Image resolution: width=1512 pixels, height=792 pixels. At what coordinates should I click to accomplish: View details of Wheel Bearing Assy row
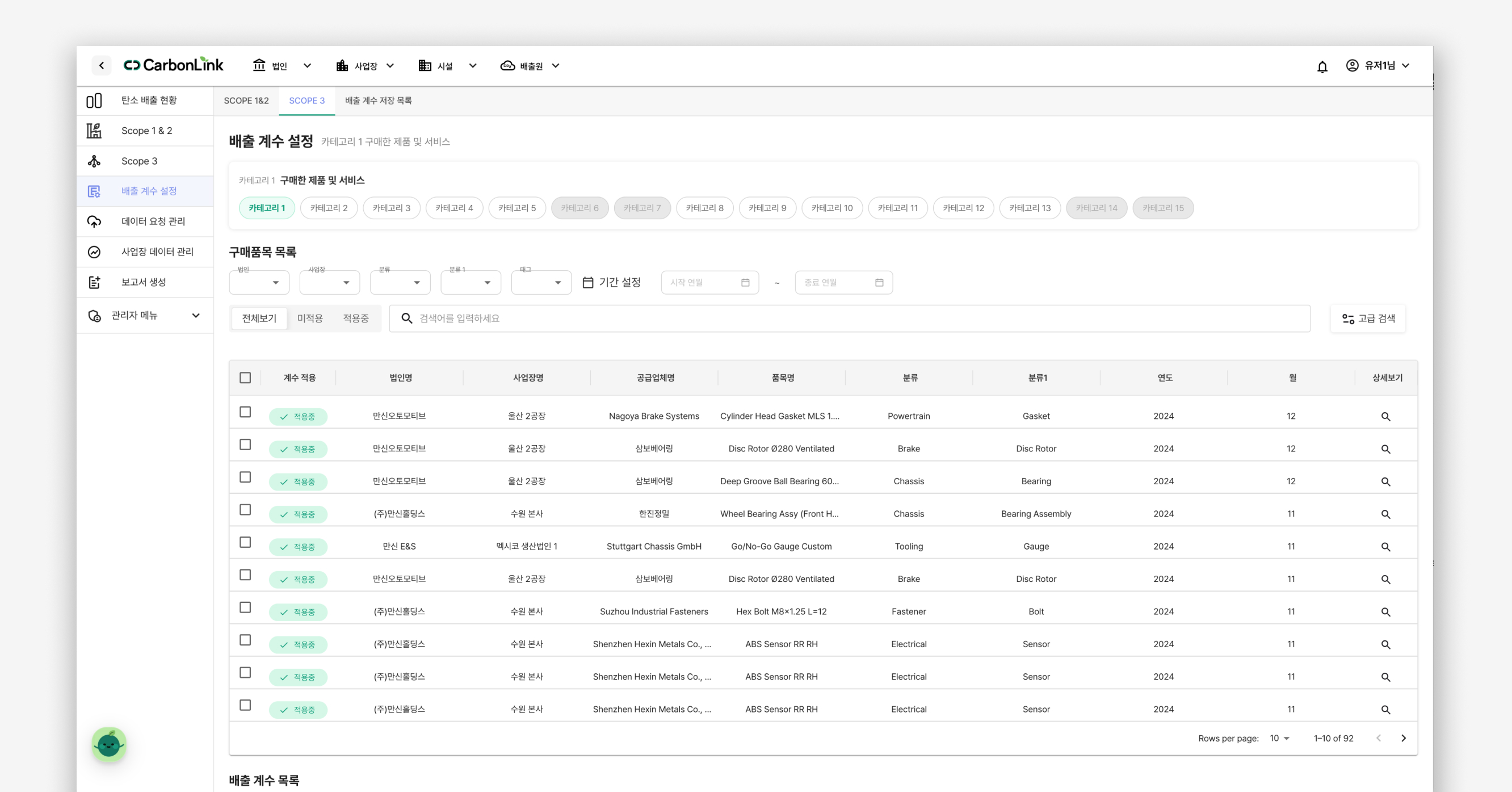point(1386,514)
